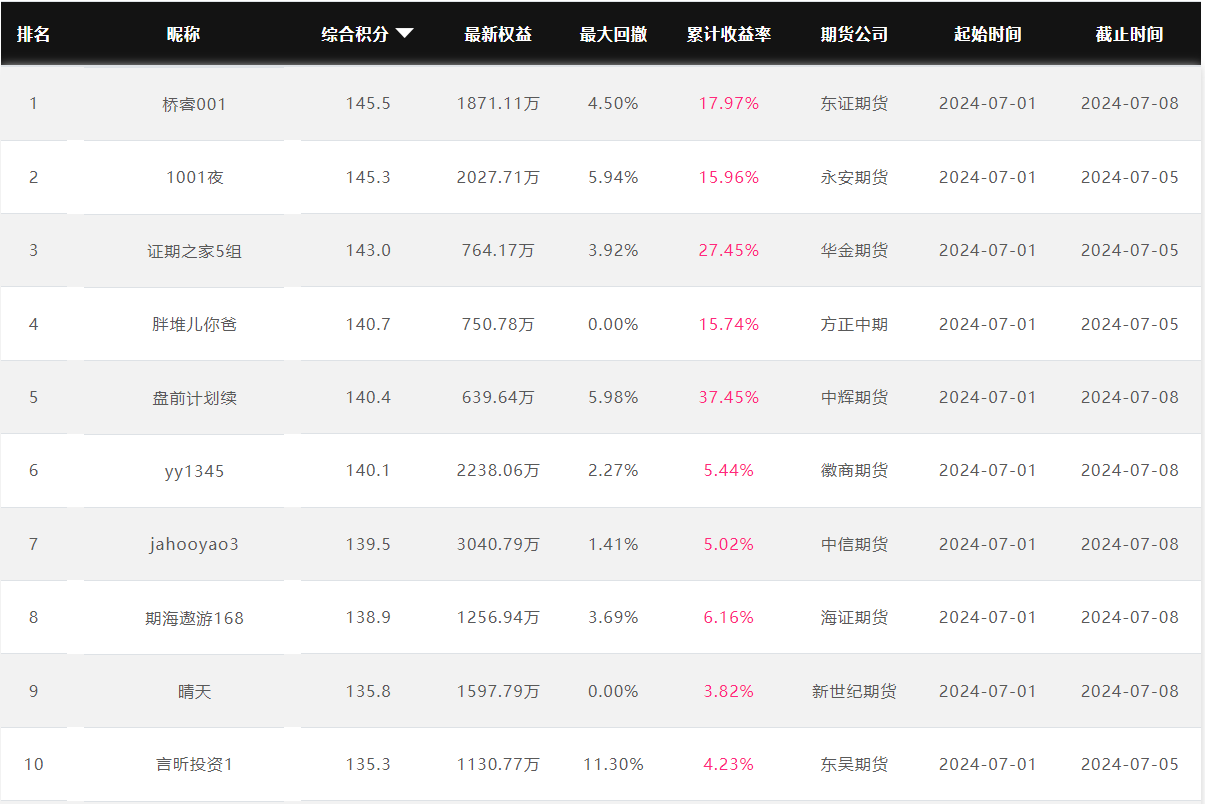Open trader 证期之家5组 nickname
This screenshot has width=1205, height=804.
195,251
